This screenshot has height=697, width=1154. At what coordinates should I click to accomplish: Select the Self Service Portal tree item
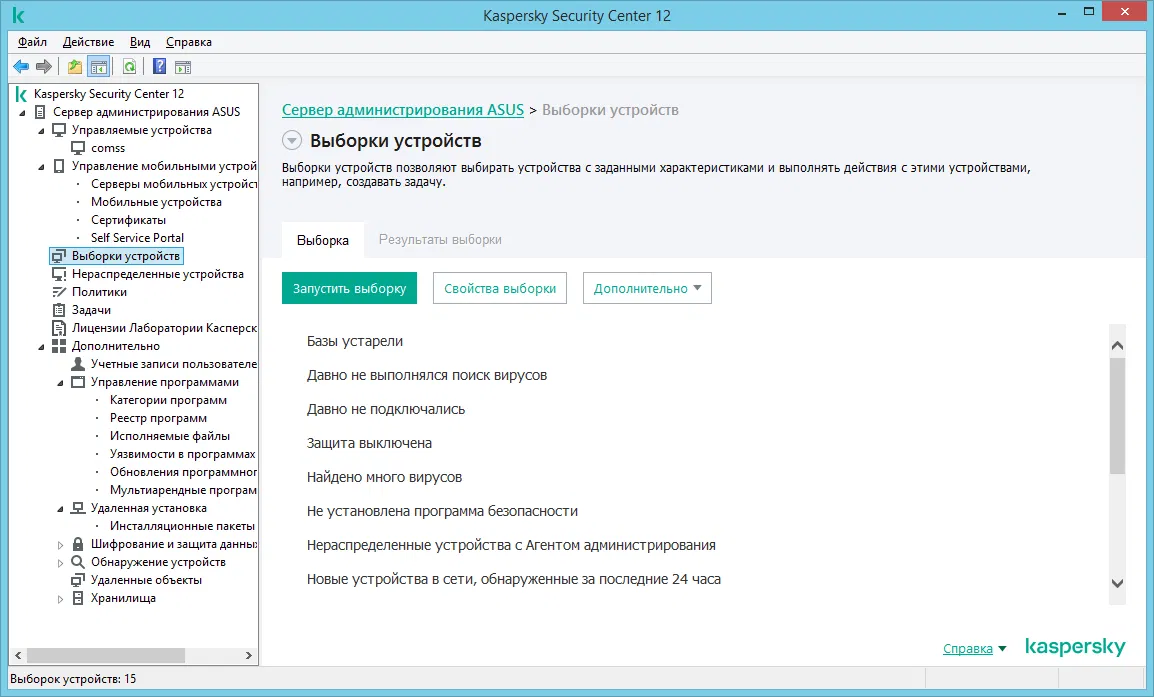coord(137,238)
